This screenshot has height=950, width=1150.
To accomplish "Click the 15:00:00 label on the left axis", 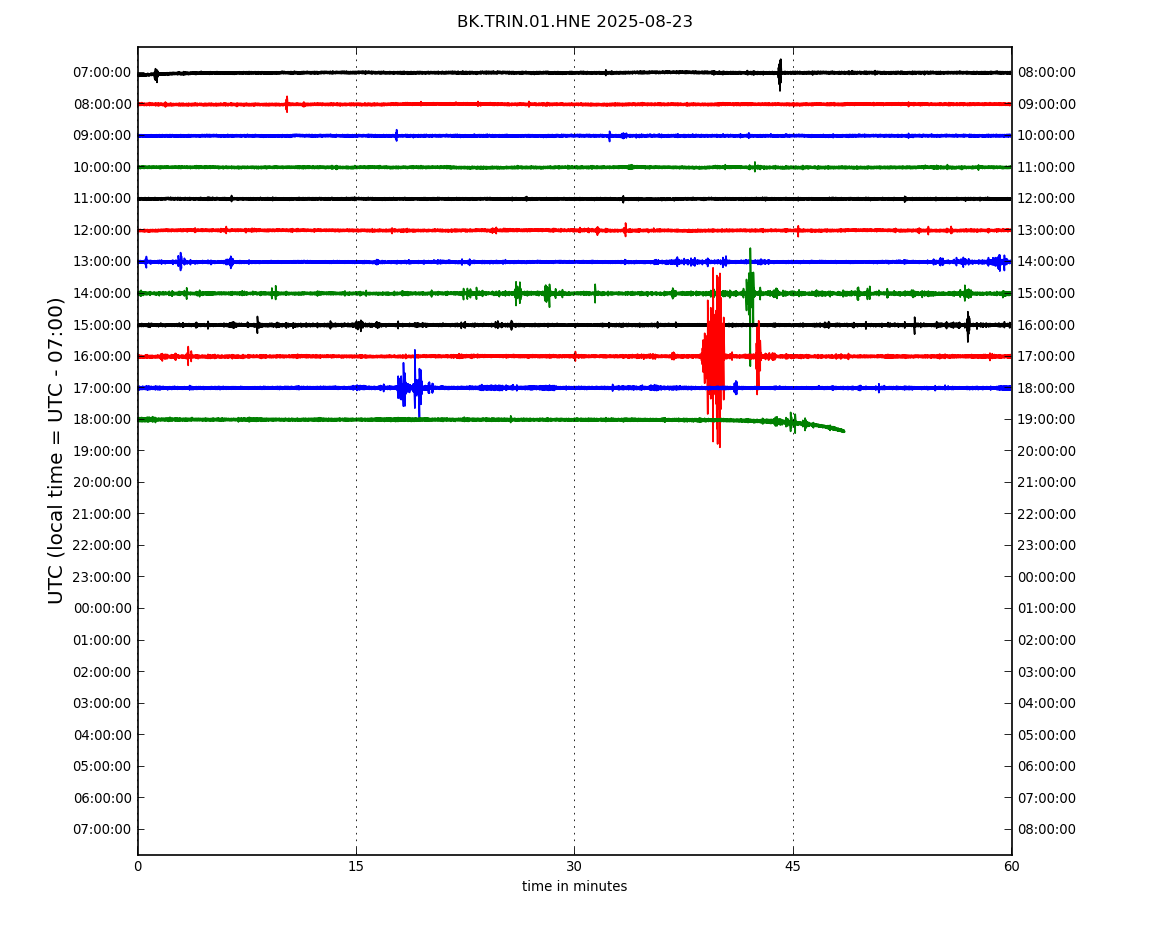I will click(102, 325).
